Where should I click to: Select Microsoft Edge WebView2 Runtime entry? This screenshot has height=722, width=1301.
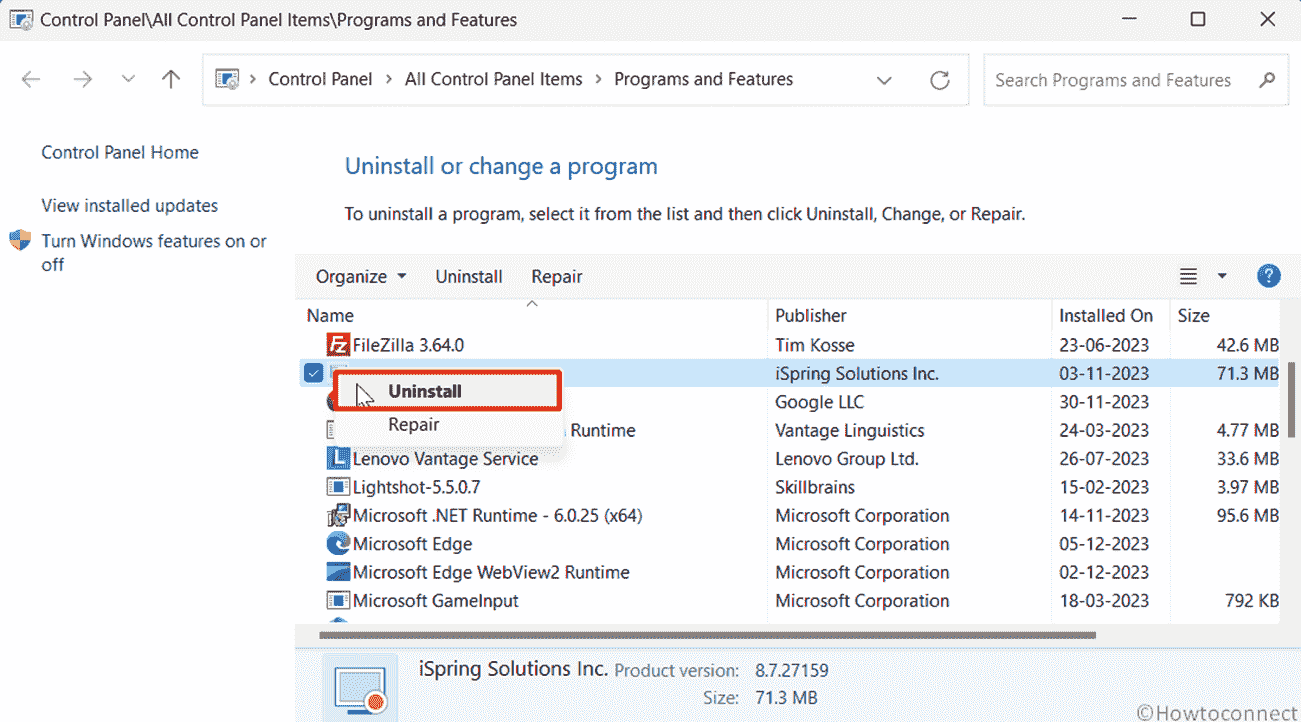pyautogui.click(x=491, y=573)
